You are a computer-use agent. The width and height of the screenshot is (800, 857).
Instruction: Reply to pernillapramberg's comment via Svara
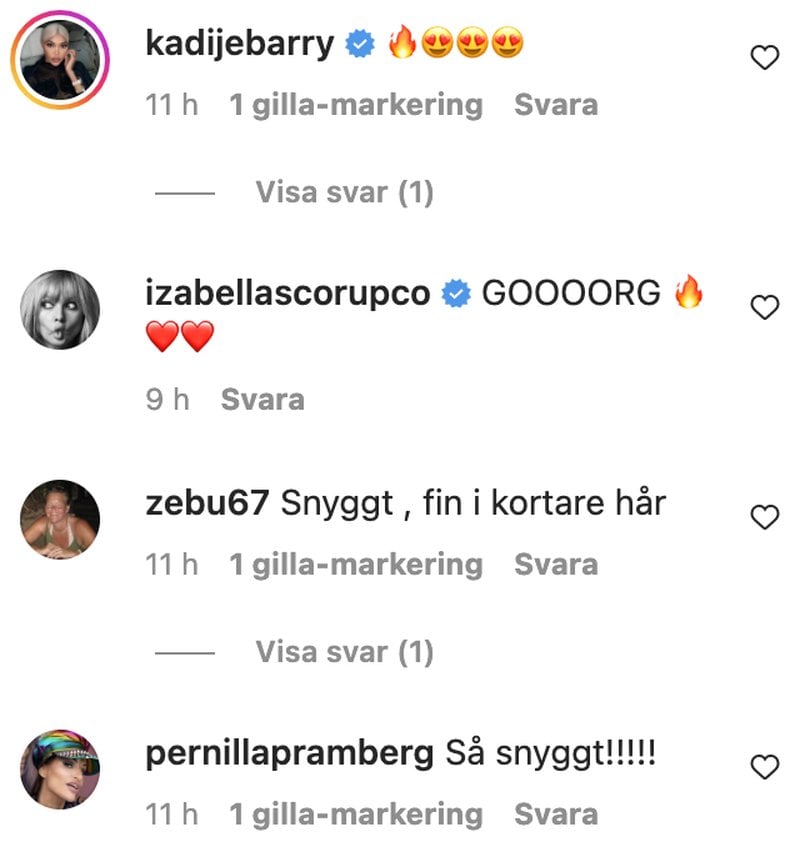click(556, 814)
